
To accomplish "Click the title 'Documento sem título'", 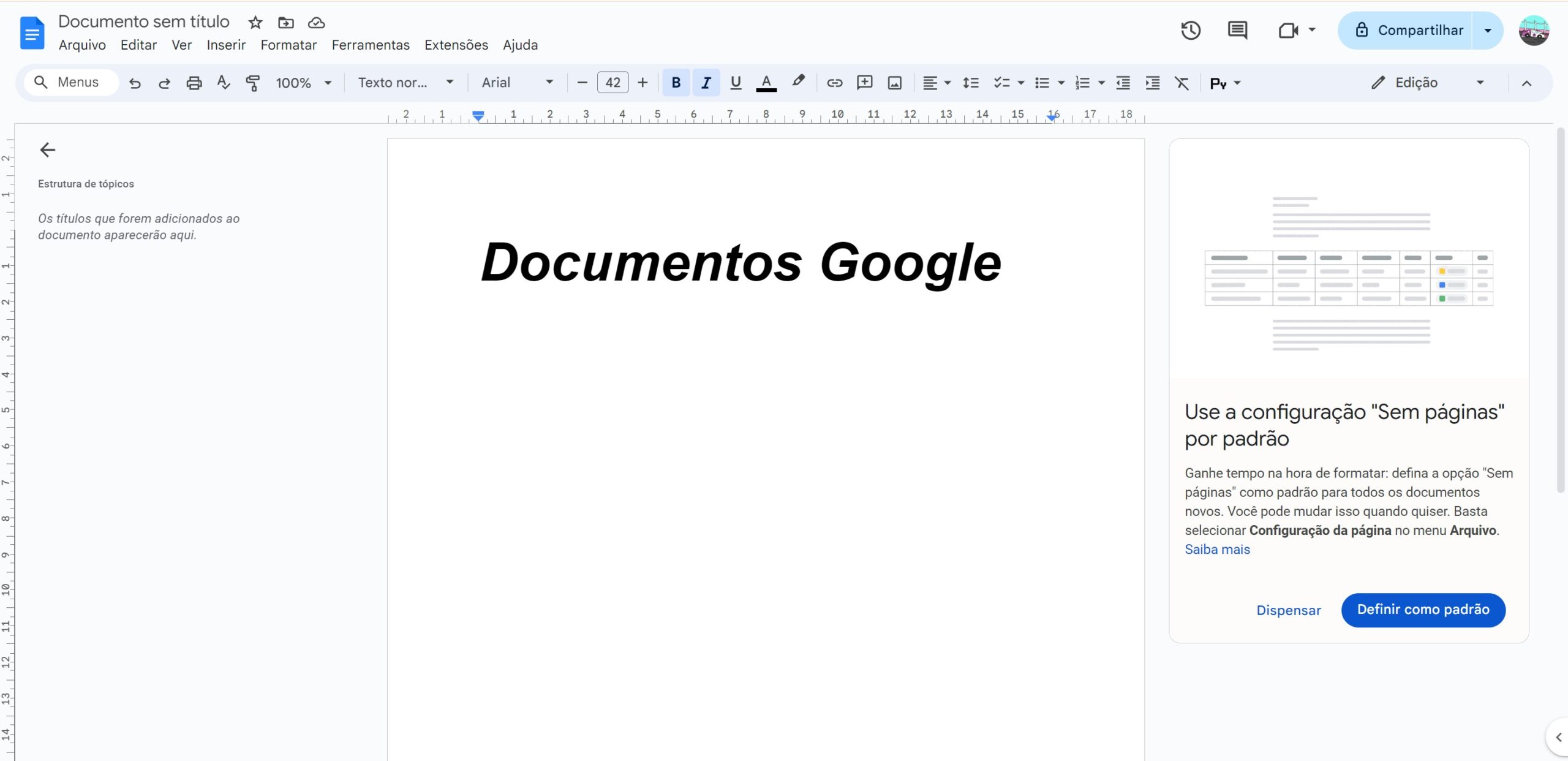I will tap(144, 22).
